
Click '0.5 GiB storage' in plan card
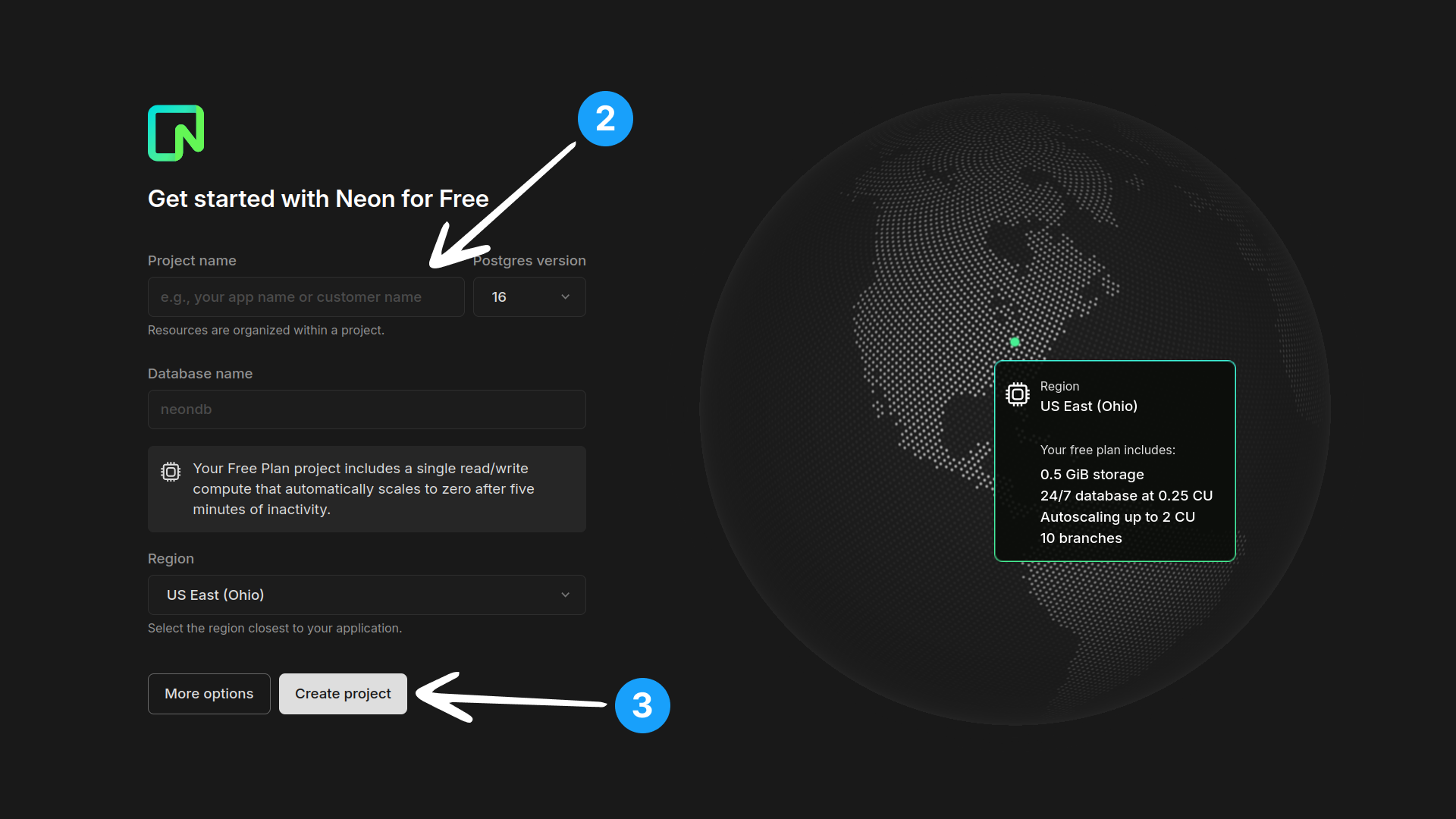(x=1092, y=475)
